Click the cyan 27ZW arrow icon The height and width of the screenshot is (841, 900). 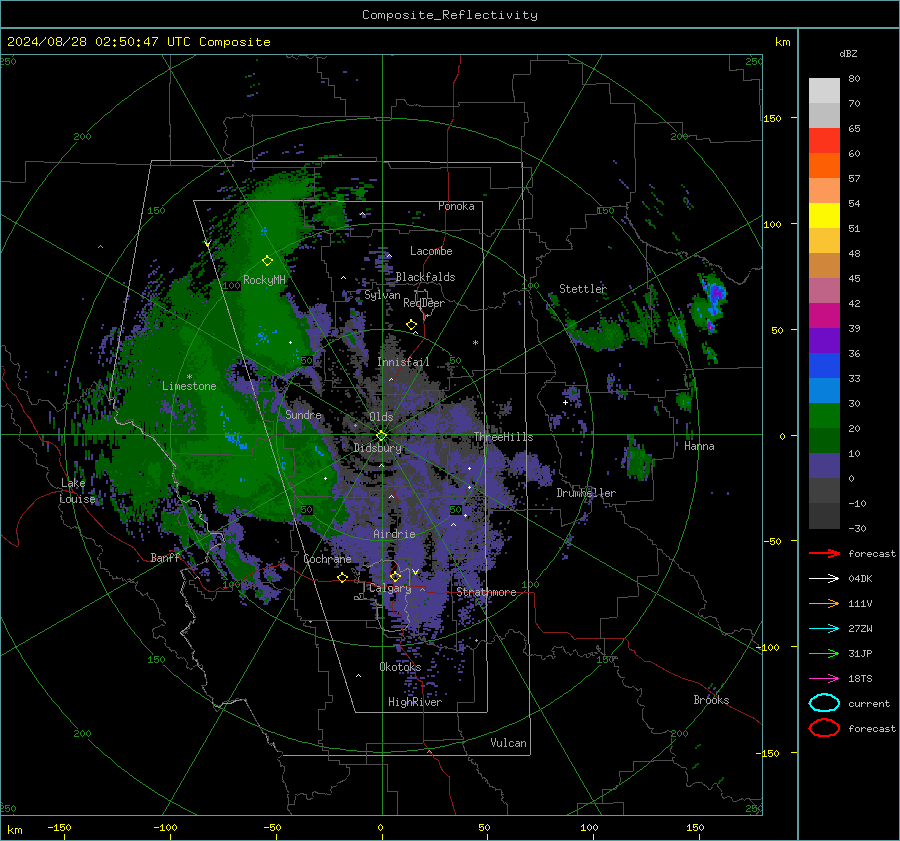[x=824, y=629]
